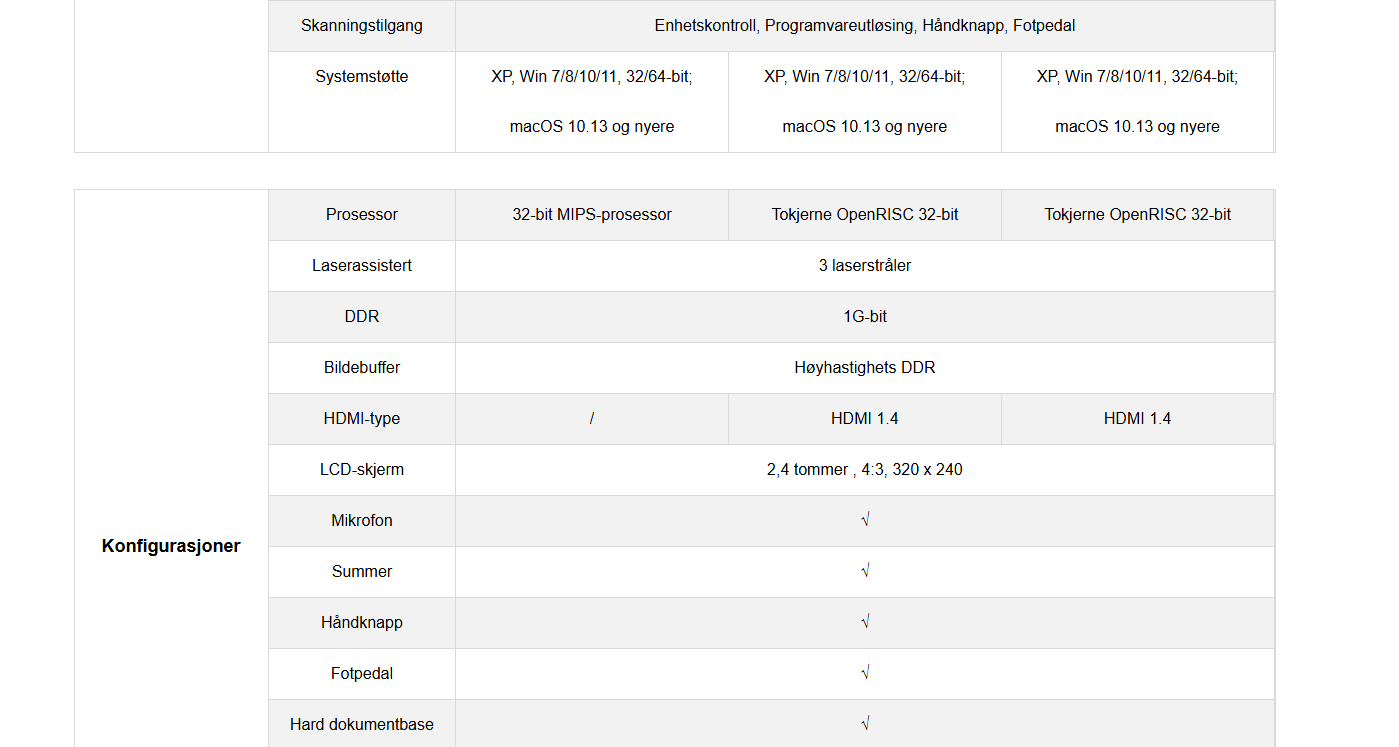Select the 32-bit MIPS-prosessor cell

592,214
